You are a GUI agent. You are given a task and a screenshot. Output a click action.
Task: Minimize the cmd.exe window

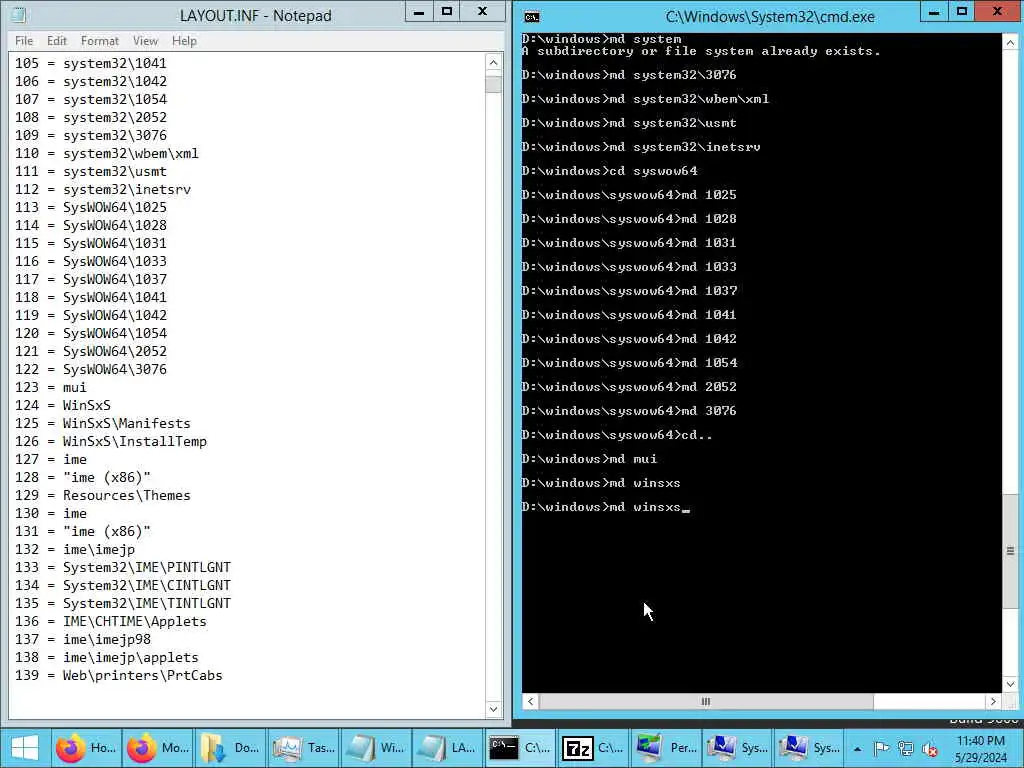coord(934,12)
